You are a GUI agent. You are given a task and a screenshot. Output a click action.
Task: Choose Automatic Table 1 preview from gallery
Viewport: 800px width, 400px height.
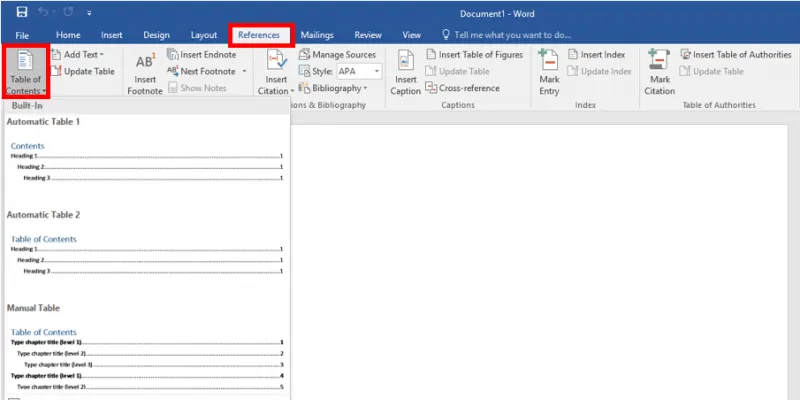[147, 159]
